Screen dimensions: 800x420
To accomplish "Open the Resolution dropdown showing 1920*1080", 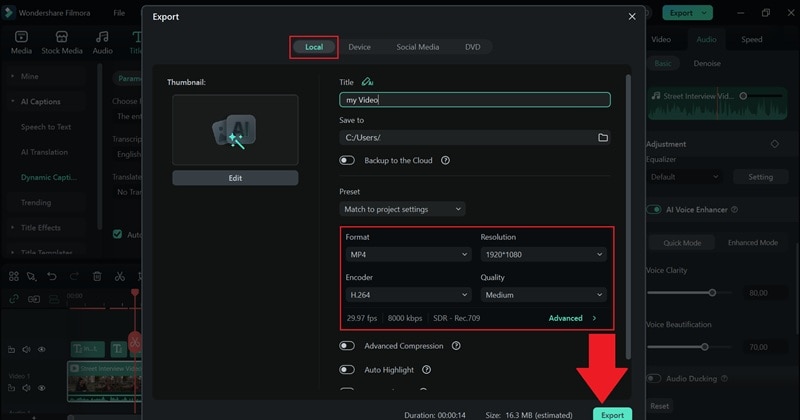I will (543, 254).
